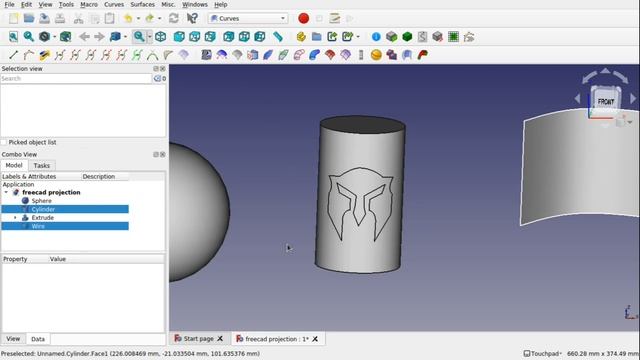Collapse the freecad projection tree node
The image size is (640, 360).
pos(6,192)
